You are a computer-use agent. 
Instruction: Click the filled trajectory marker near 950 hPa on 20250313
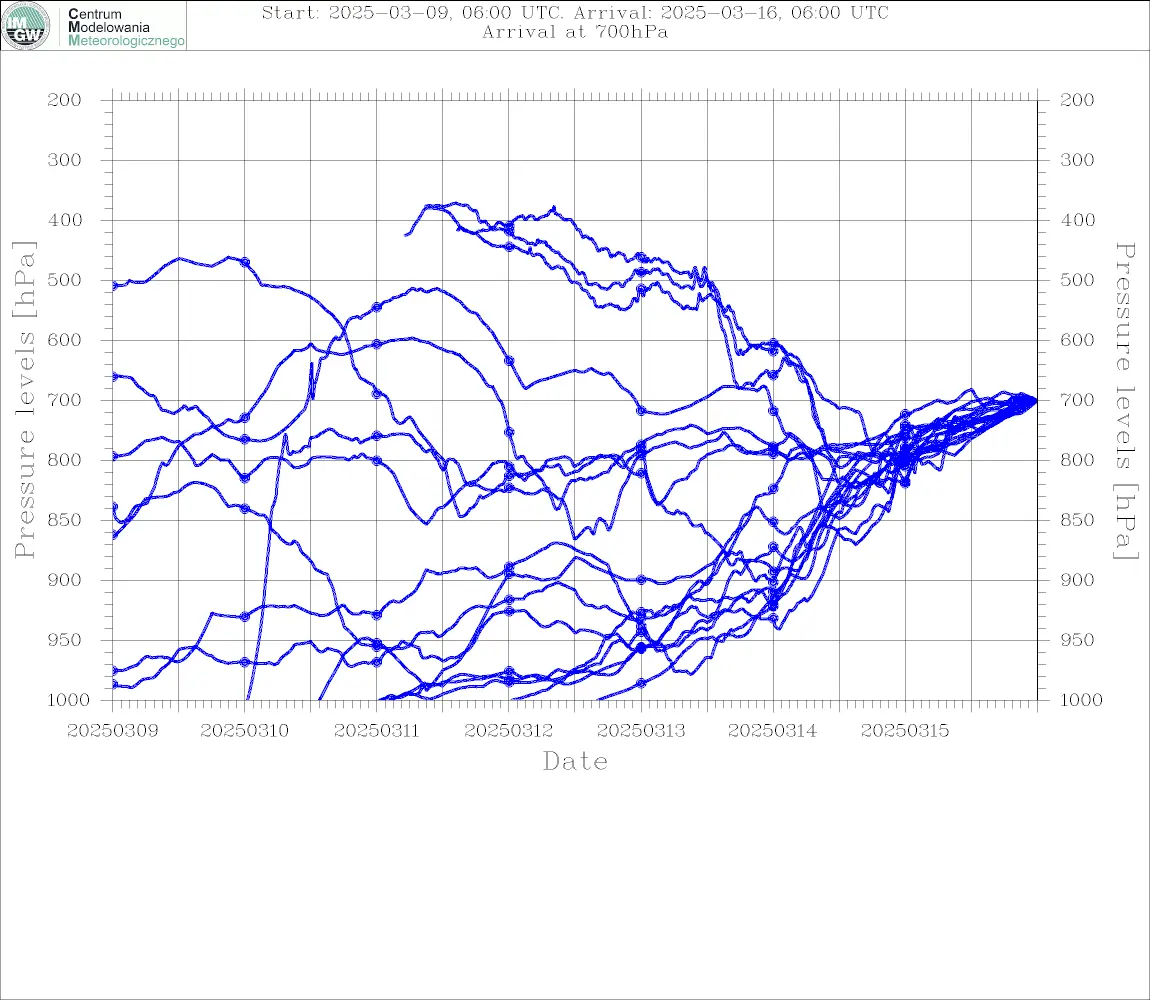pyautogui.click(x=640, y=648)
